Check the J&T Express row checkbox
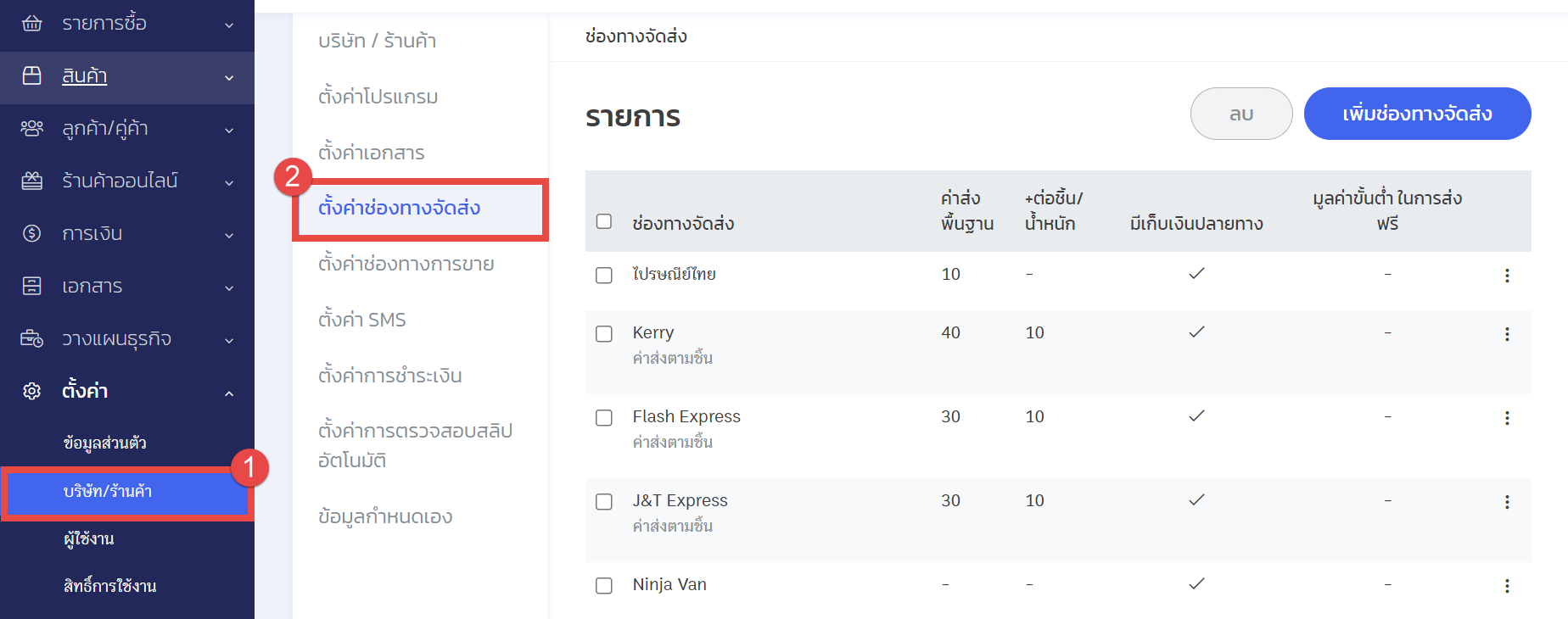This screenshot has height=619, width=1568. (604, 502)
